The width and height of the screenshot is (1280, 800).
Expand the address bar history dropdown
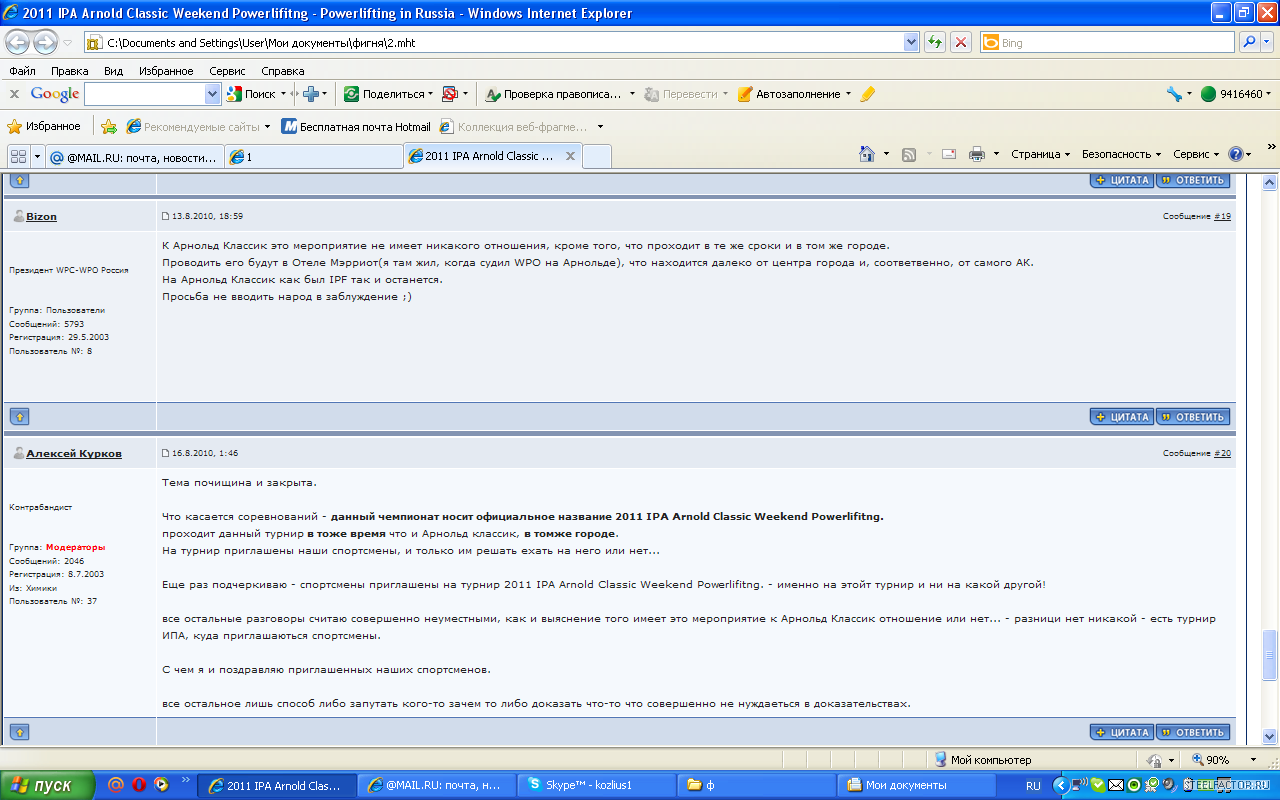pyautogui.click(x=911, y=43)
